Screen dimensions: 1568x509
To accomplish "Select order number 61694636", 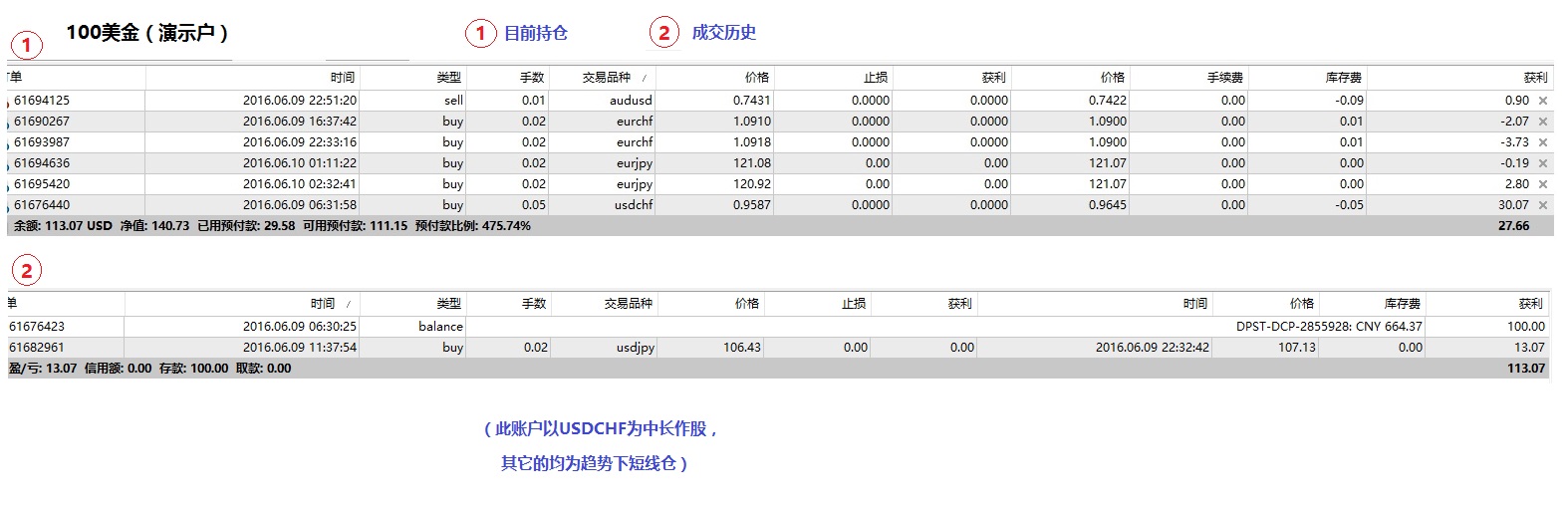I will [42, 163].
